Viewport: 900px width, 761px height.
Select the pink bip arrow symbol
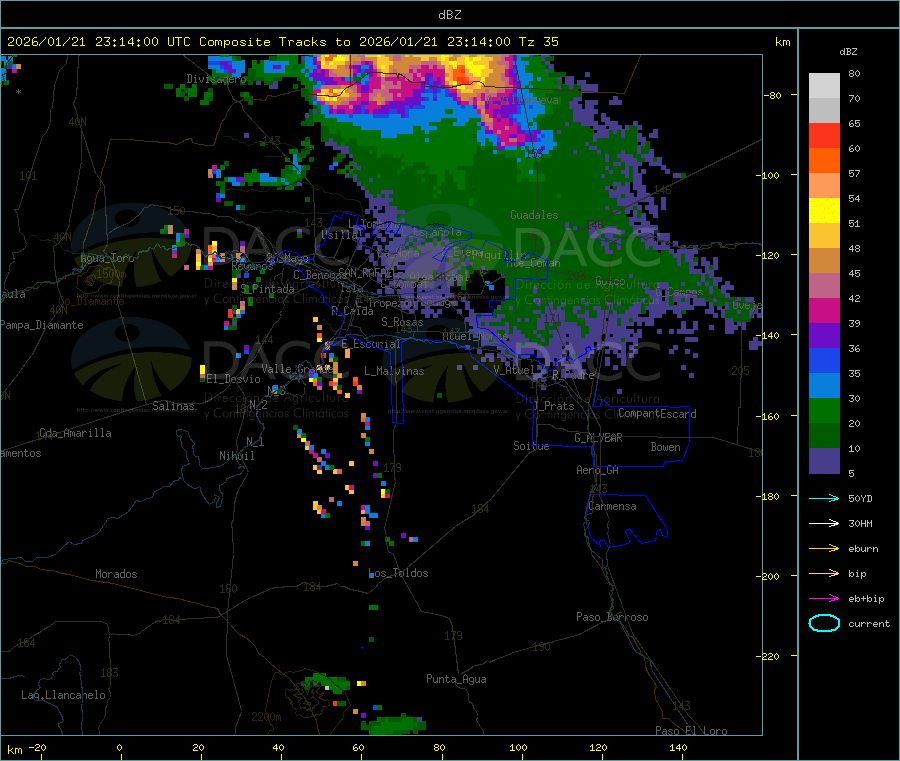click(824, 573)
